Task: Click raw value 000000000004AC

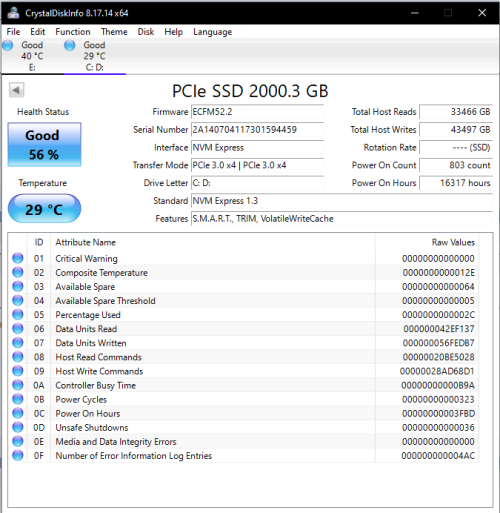Action: click(438, 456)
